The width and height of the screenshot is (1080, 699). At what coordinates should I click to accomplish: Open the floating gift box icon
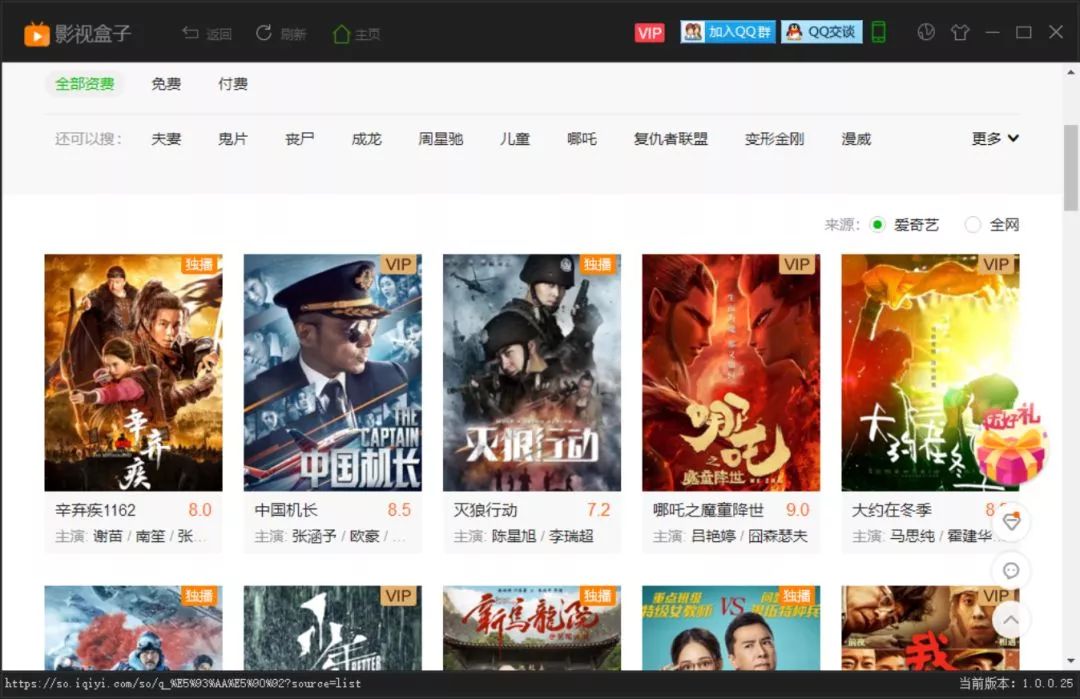[1011, 446]
